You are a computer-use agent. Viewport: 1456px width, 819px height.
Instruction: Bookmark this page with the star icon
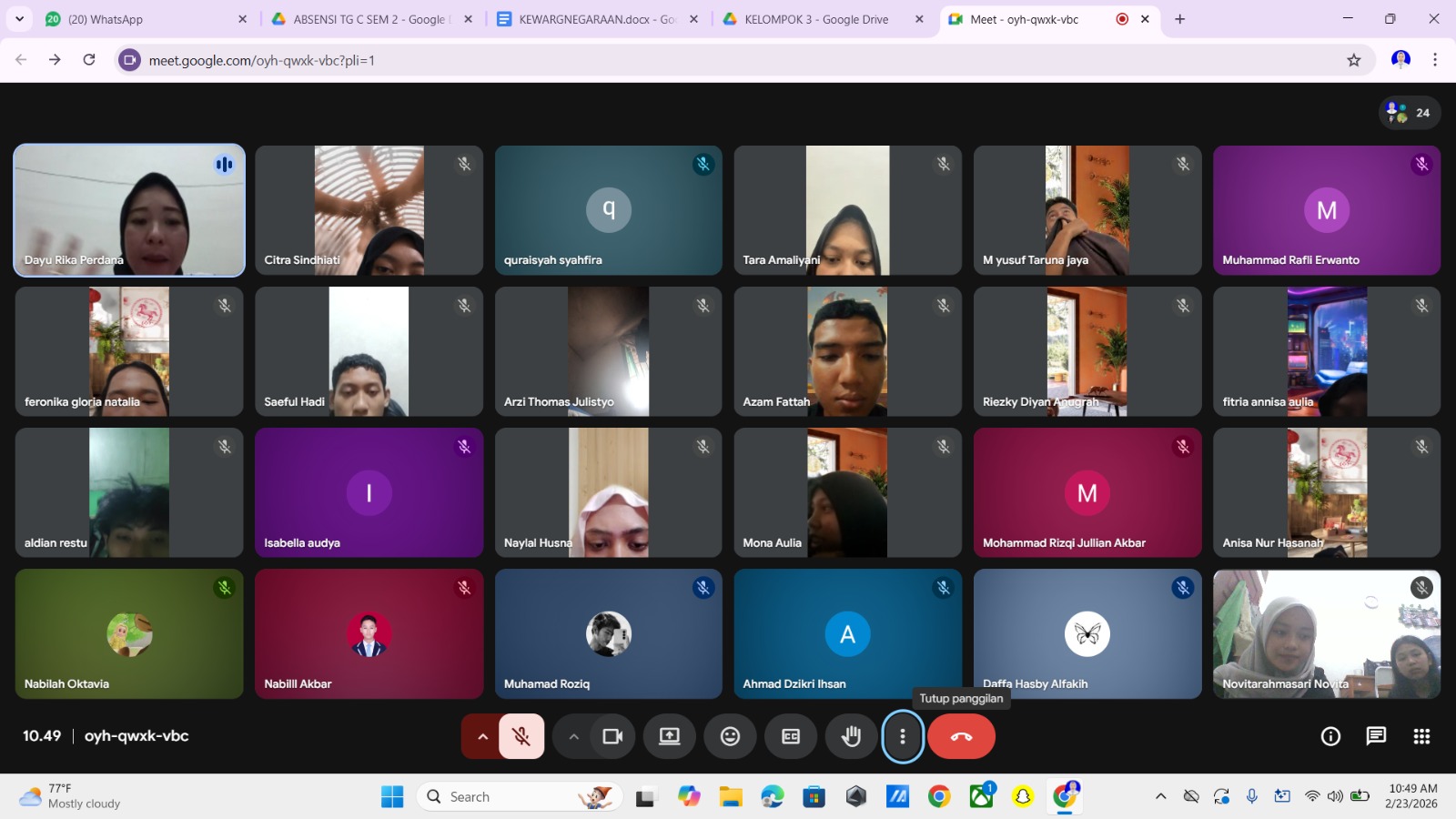pyautogui.click(x=1354, y=60)
